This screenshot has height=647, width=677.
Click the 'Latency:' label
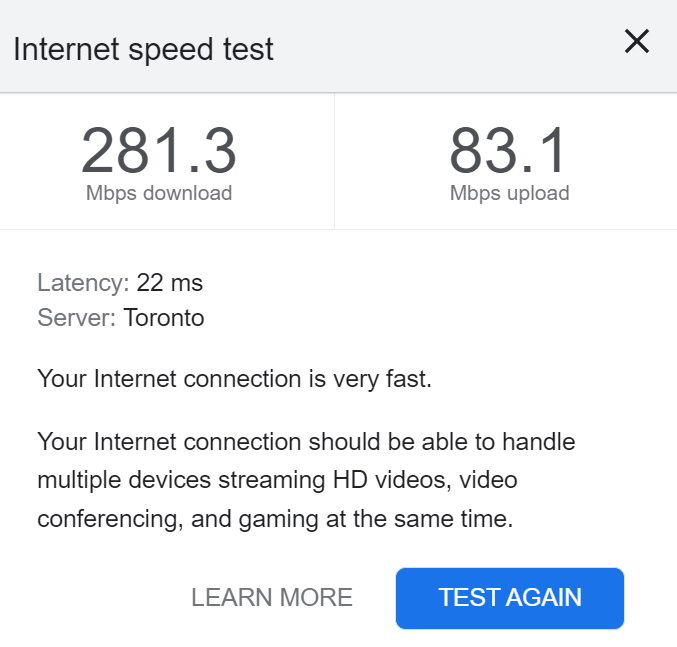(83, 283)
